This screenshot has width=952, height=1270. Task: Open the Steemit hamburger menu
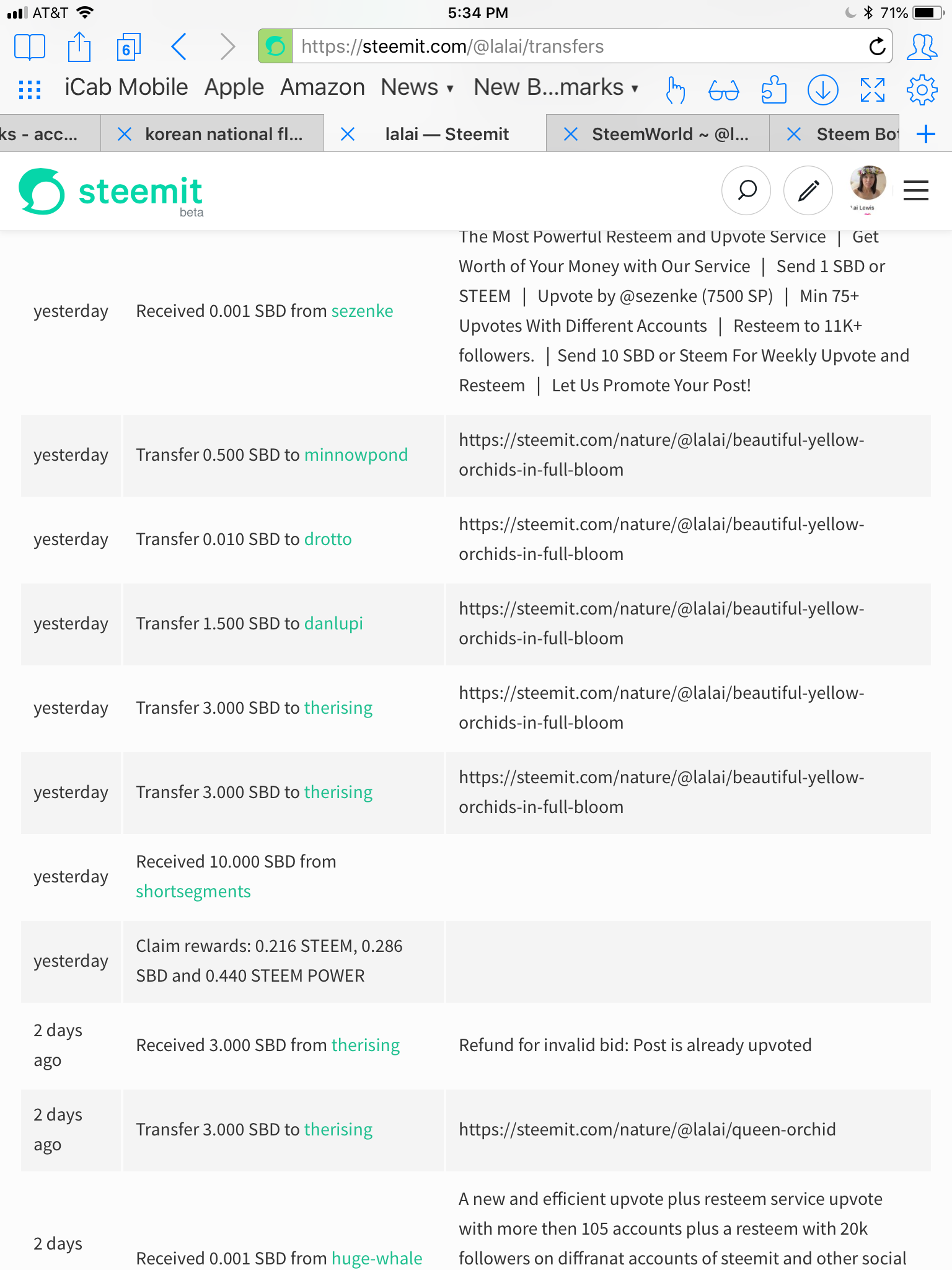[916, 190]
